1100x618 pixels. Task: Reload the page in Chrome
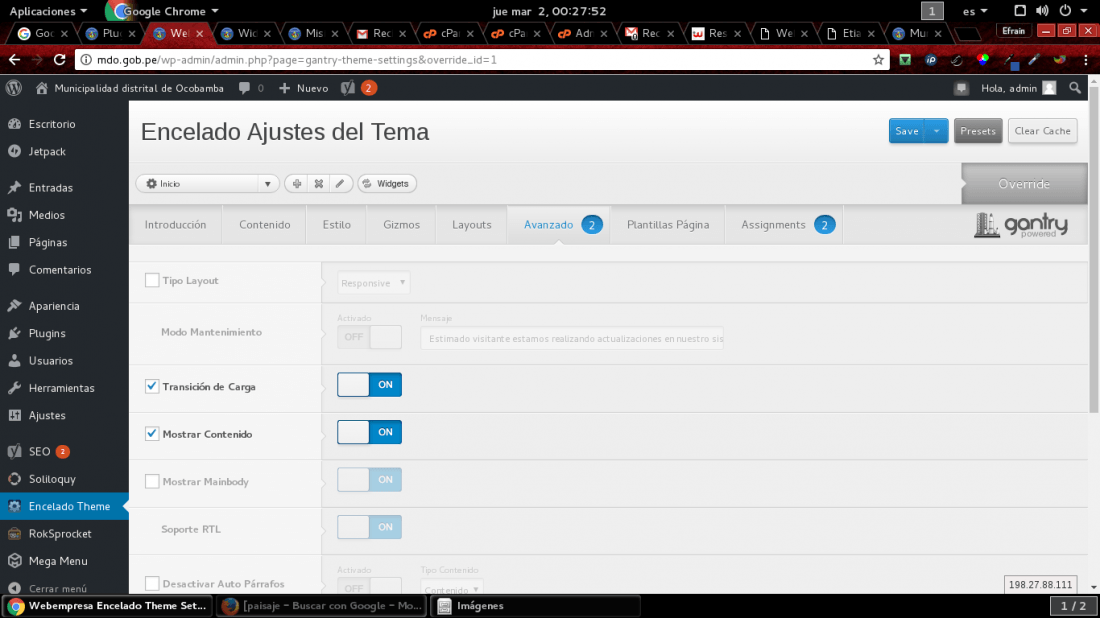[60, 60]
